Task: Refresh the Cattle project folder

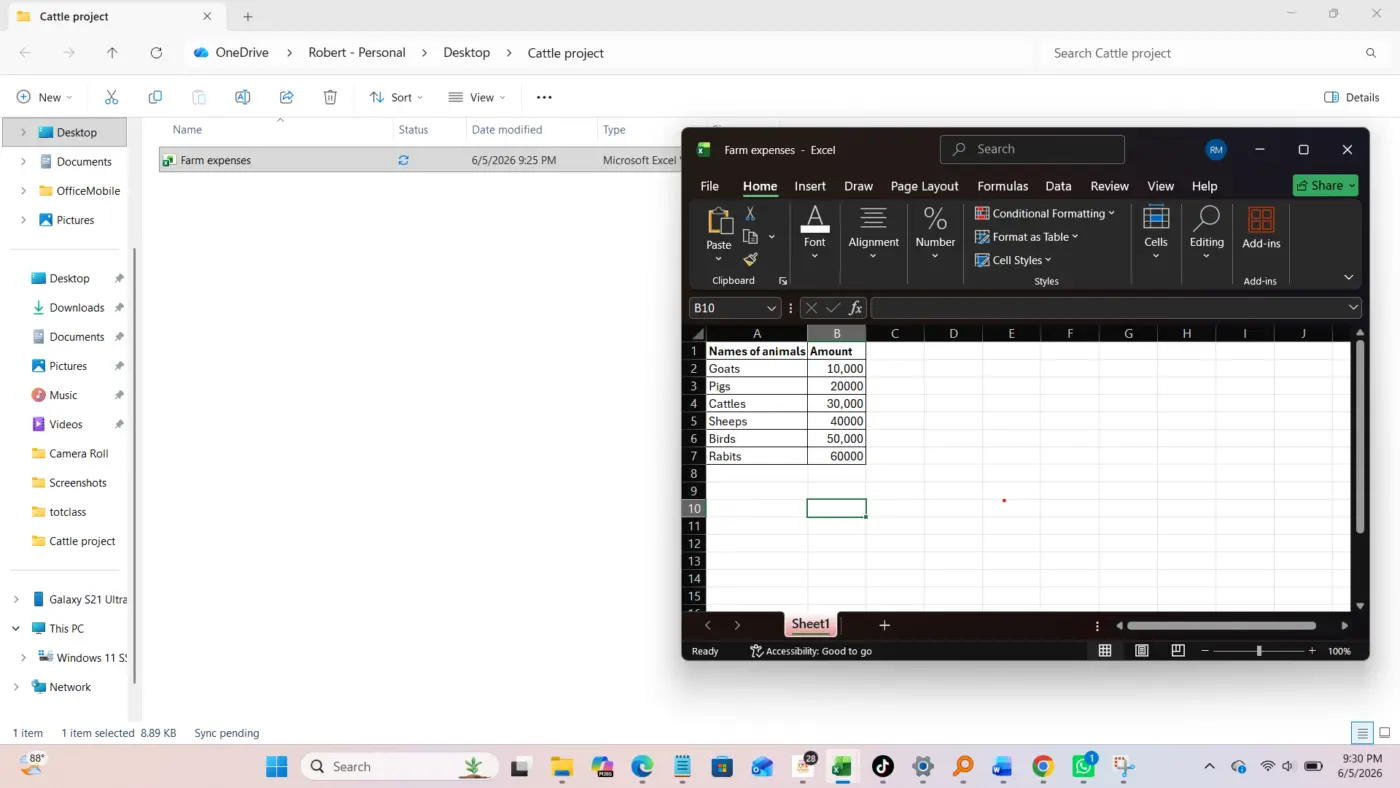Action: point(156,53)
